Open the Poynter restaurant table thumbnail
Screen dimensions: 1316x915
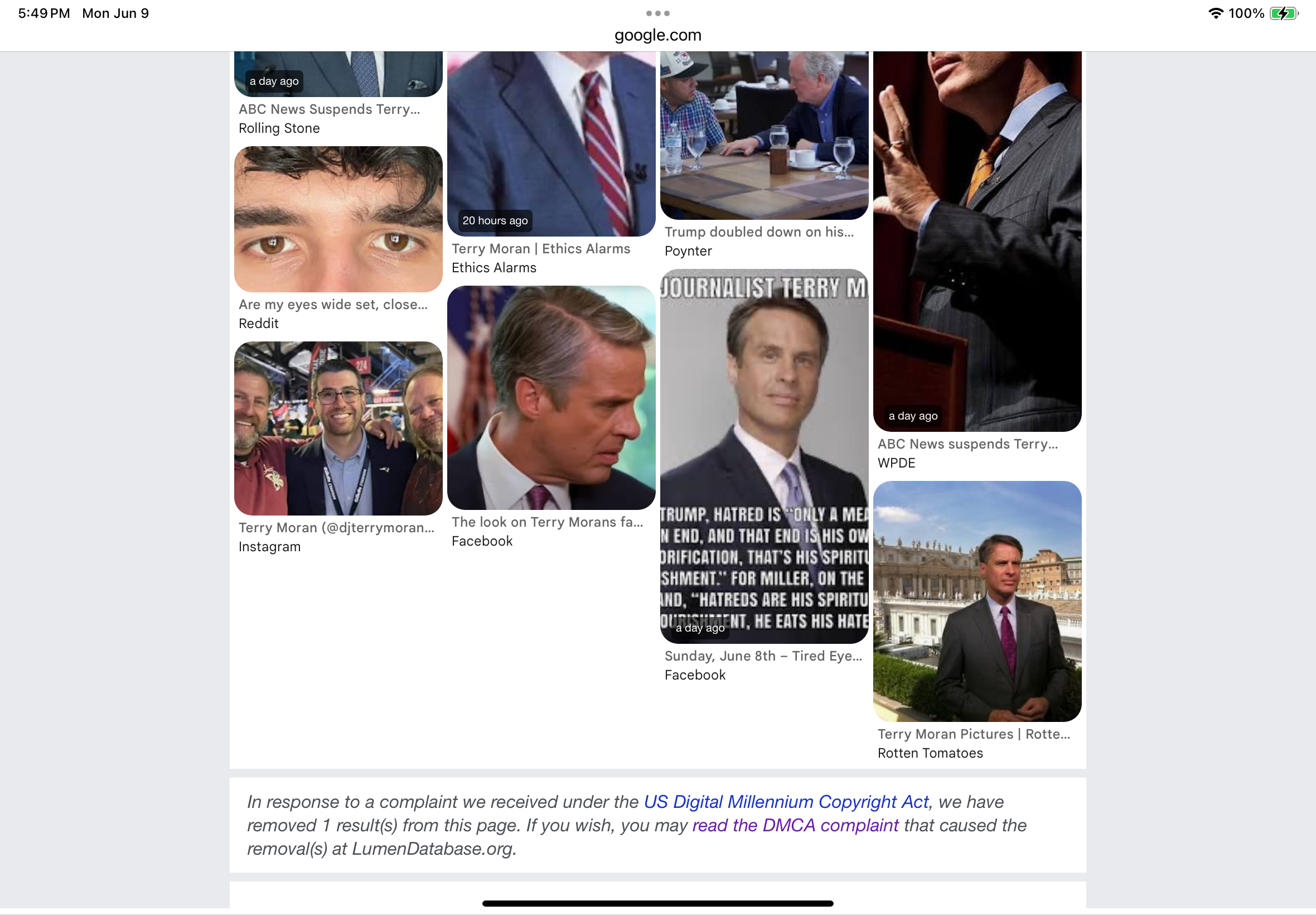click(x=765, y=136)
